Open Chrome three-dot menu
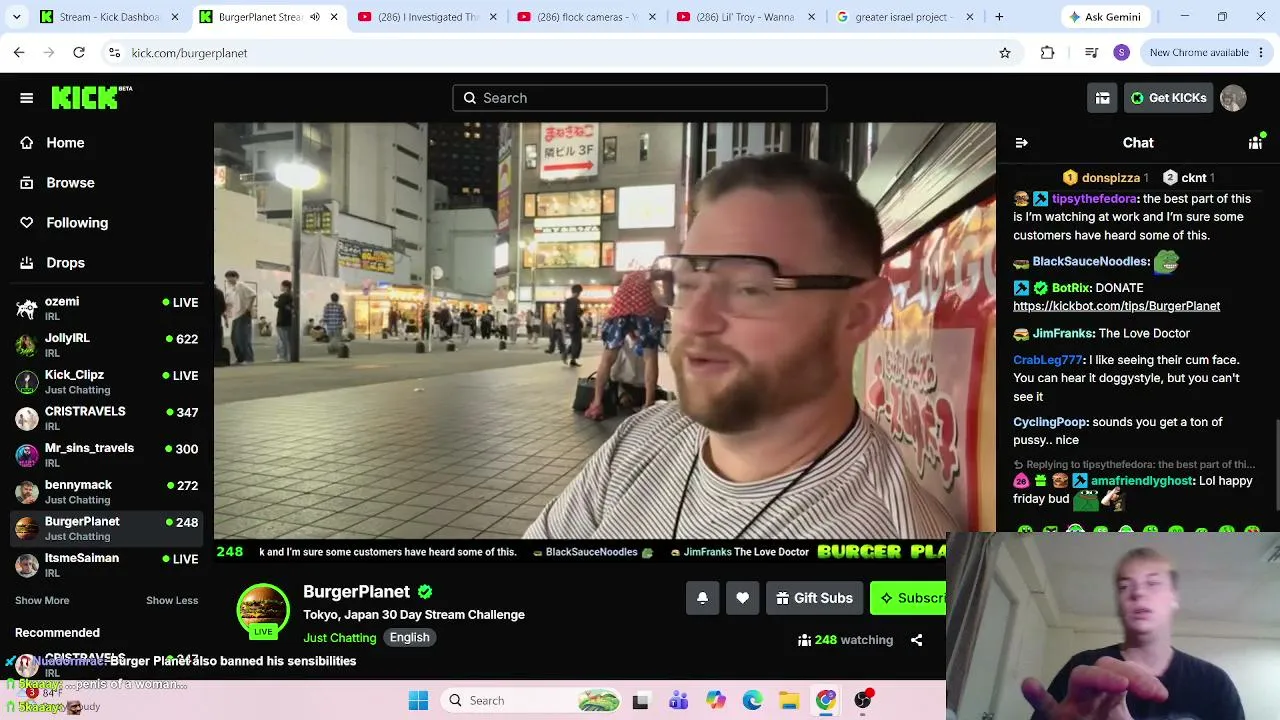Viewport: 1280px width, 720px height. [1261, 53]
